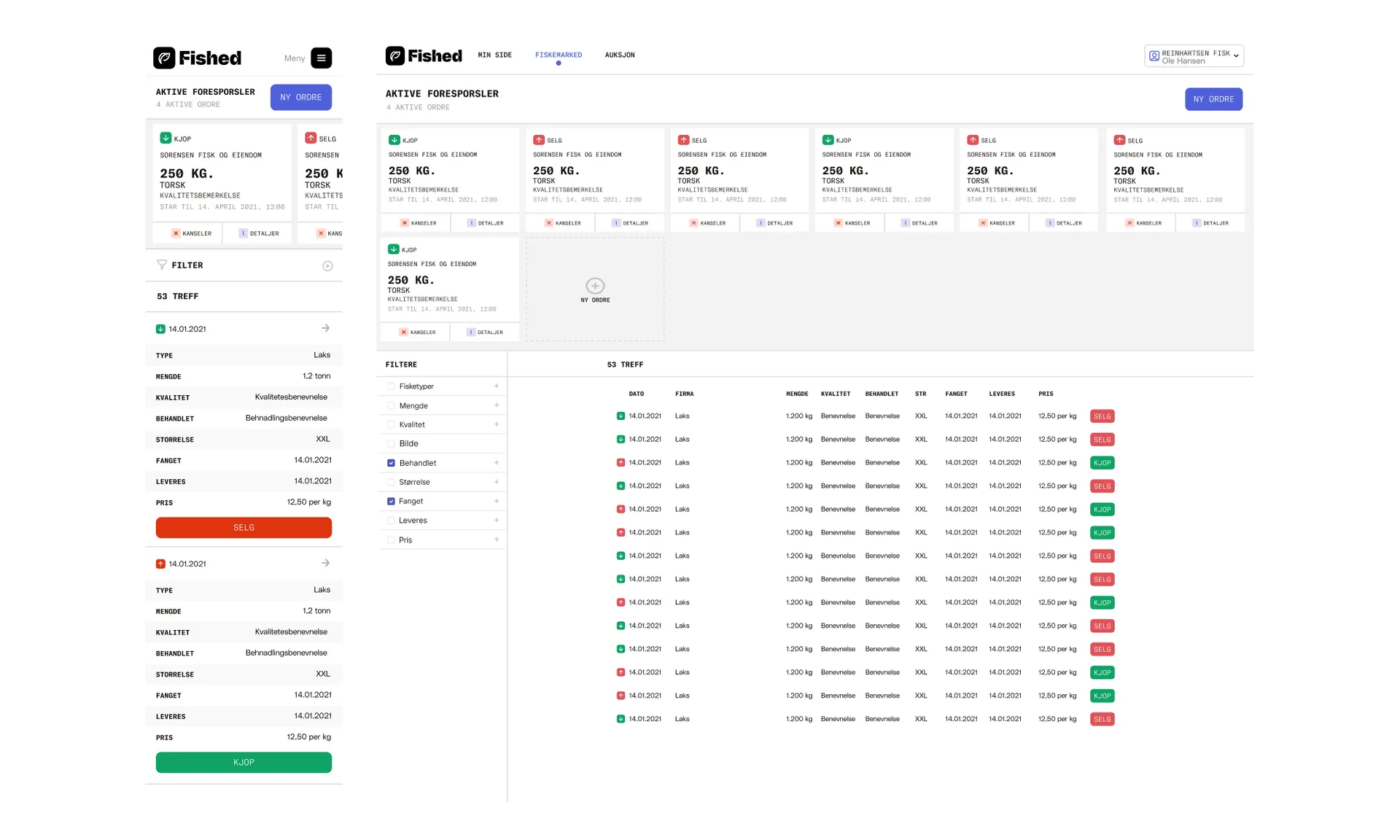Expand the Pris filter plus sign

[497, 540]
